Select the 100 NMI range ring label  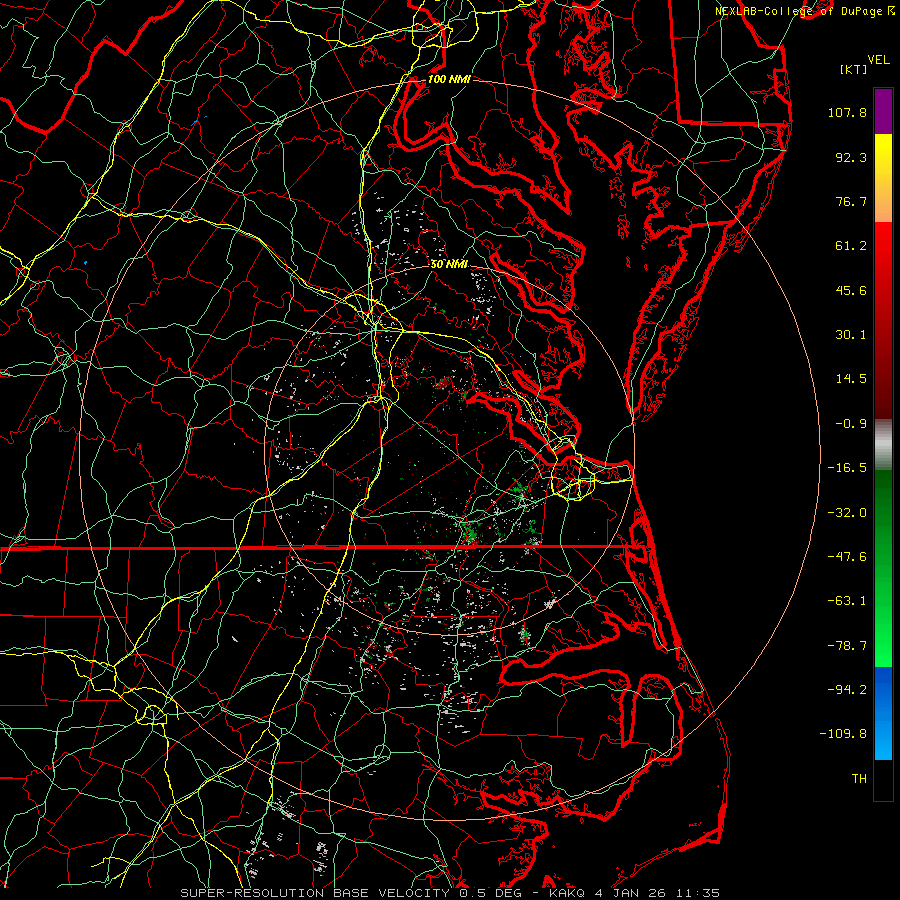point(449,79)
